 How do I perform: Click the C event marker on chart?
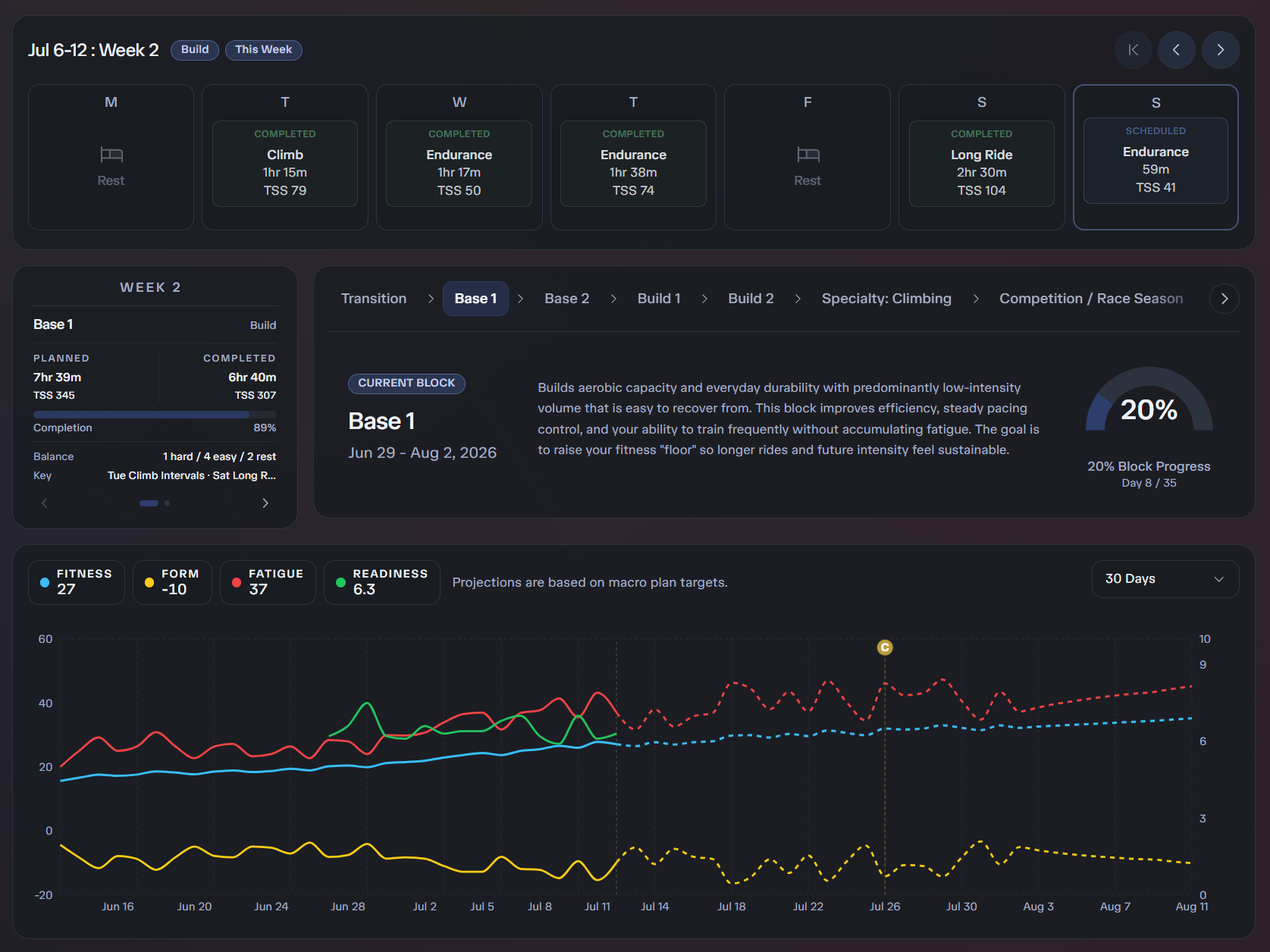point(885,647)
